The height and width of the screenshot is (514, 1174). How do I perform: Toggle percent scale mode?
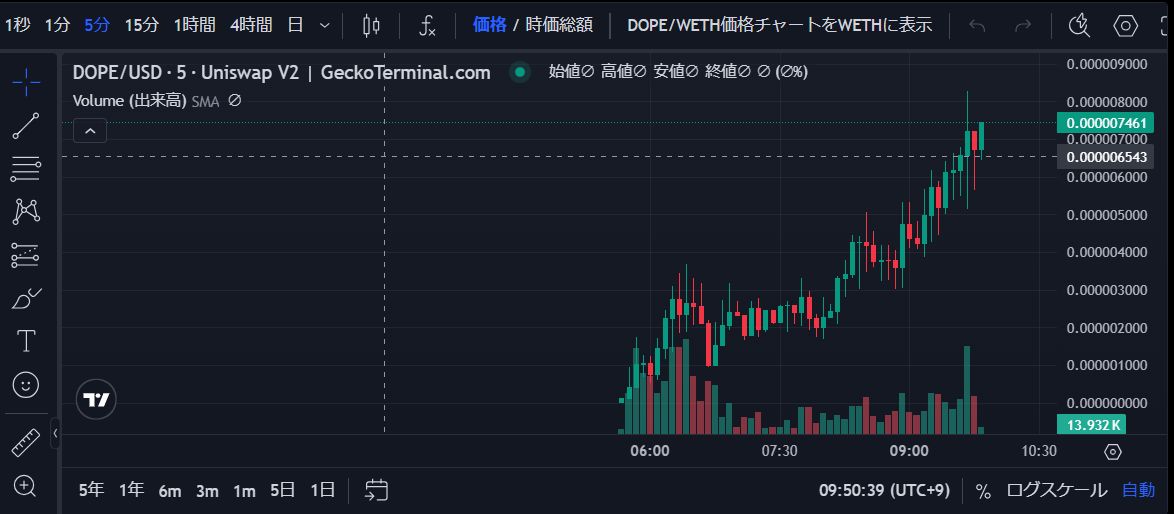[x=983, y=491]
